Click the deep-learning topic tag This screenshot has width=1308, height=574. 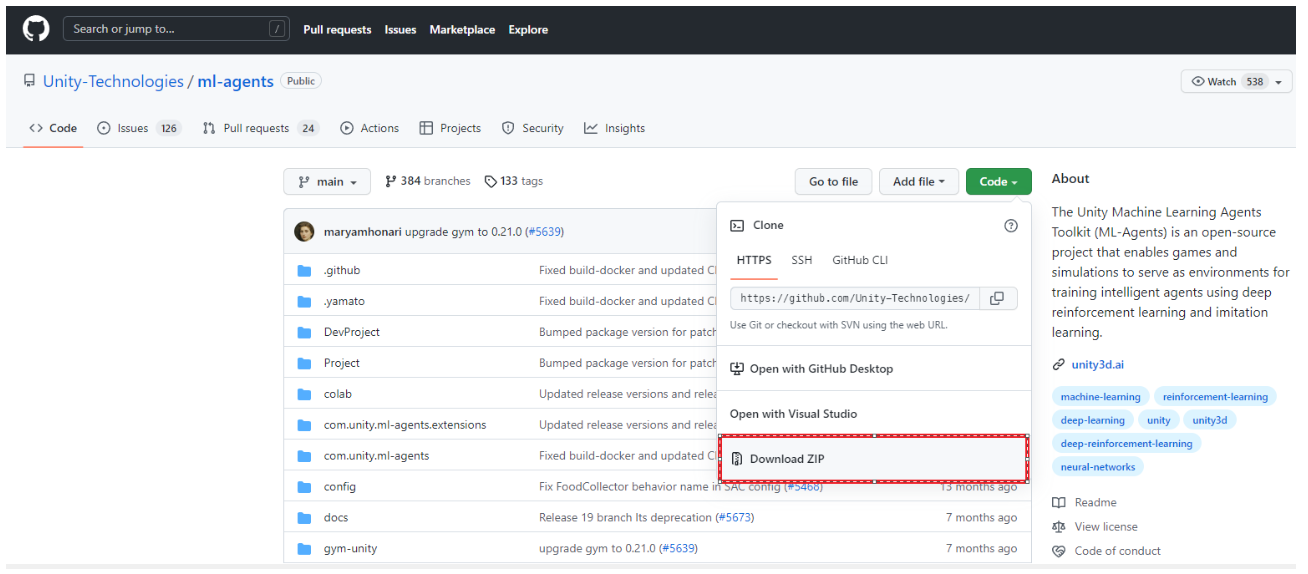pos(1092,420)
